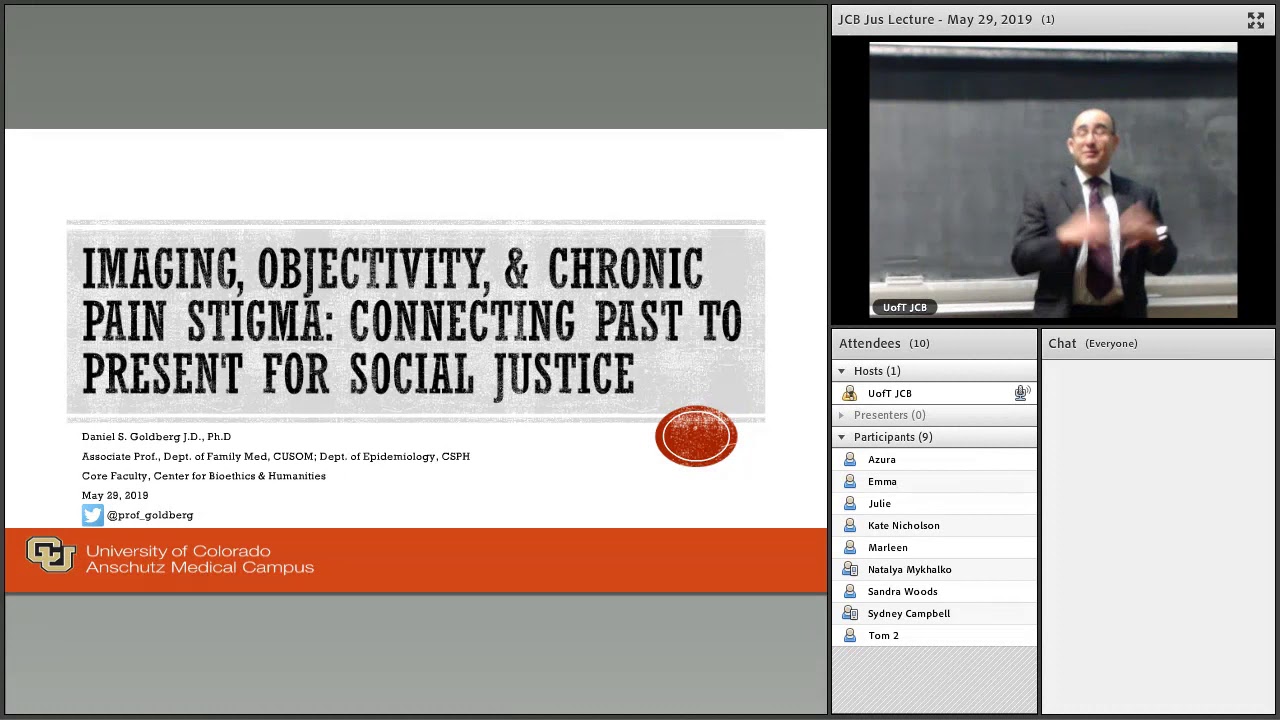Click inside the empty chat message area
1280x720 pixels.
[1158, 535]
